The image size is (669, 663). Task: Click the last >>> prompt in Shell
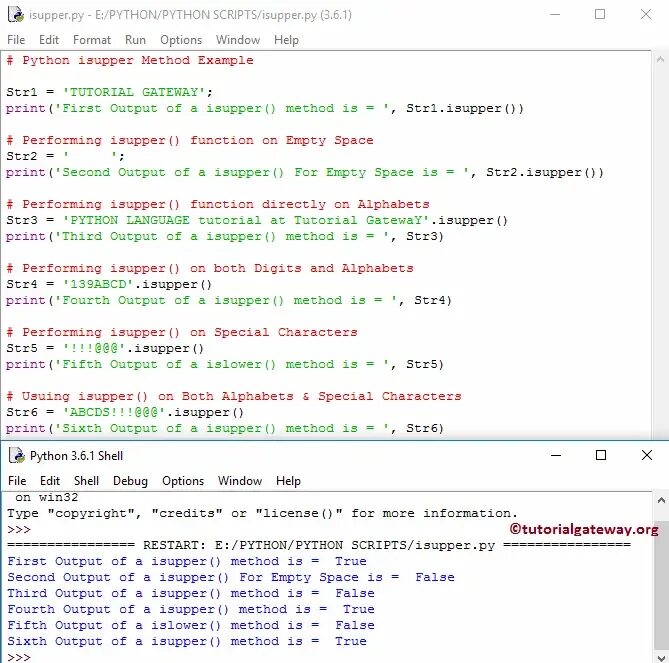(19, 657)
